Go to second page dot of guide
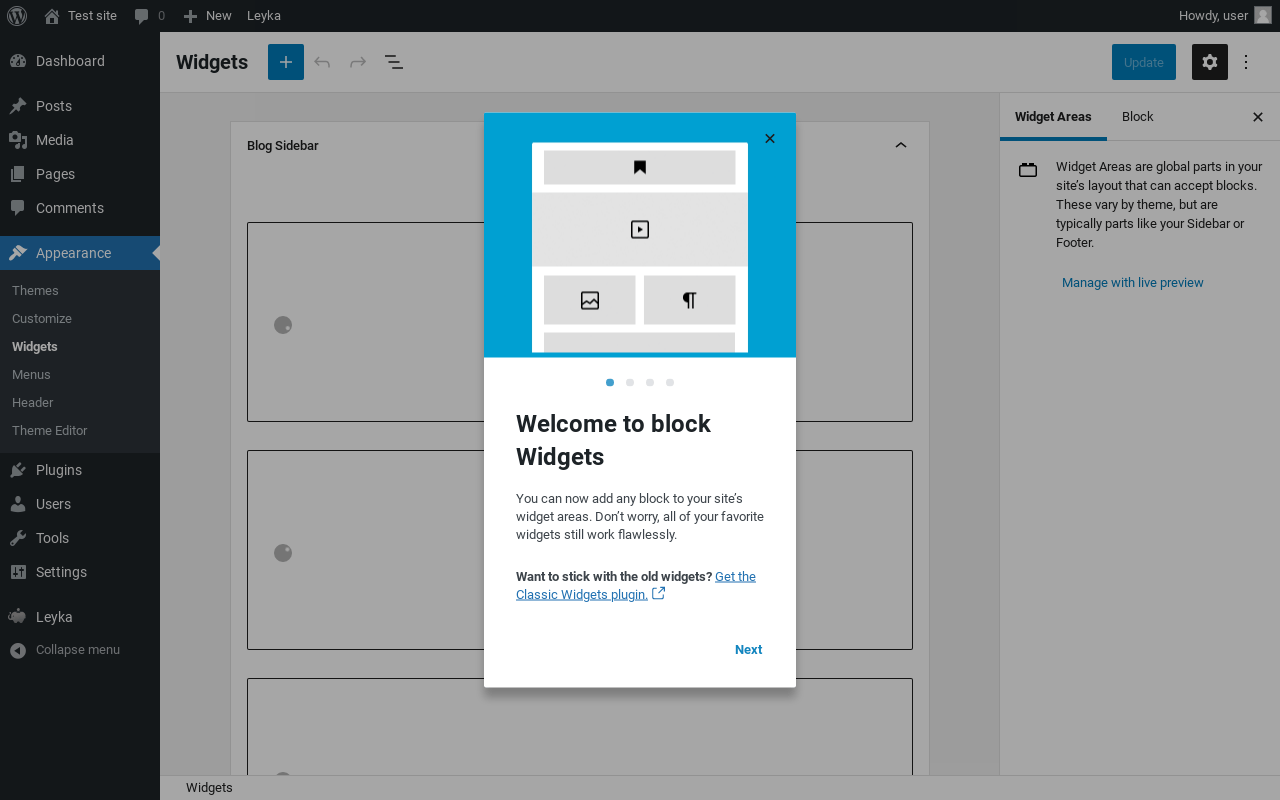The height and width of the screenshot is (800, 1280). tap(630, 382)
